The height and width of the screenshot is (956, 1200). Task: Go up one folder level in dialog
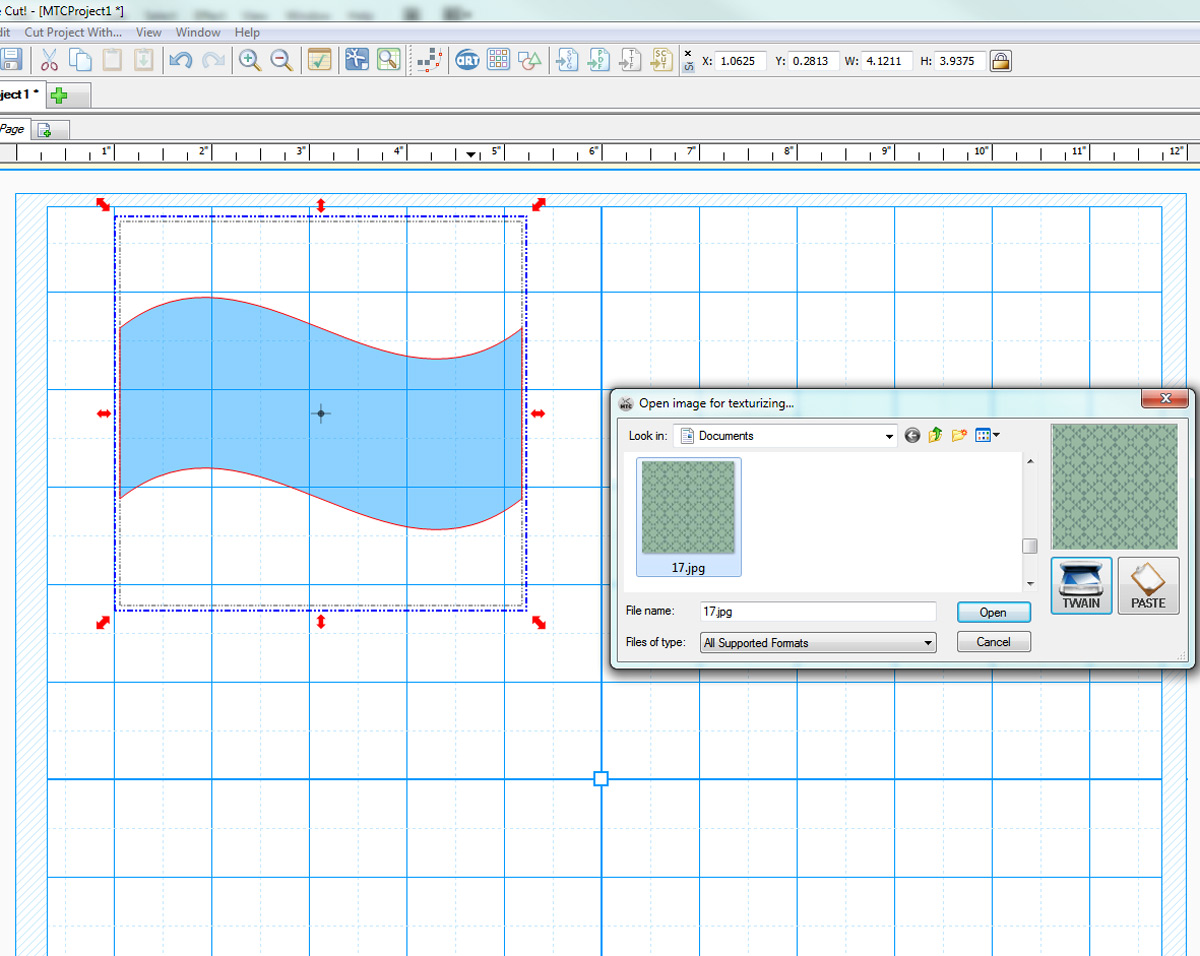click(936, 435)
